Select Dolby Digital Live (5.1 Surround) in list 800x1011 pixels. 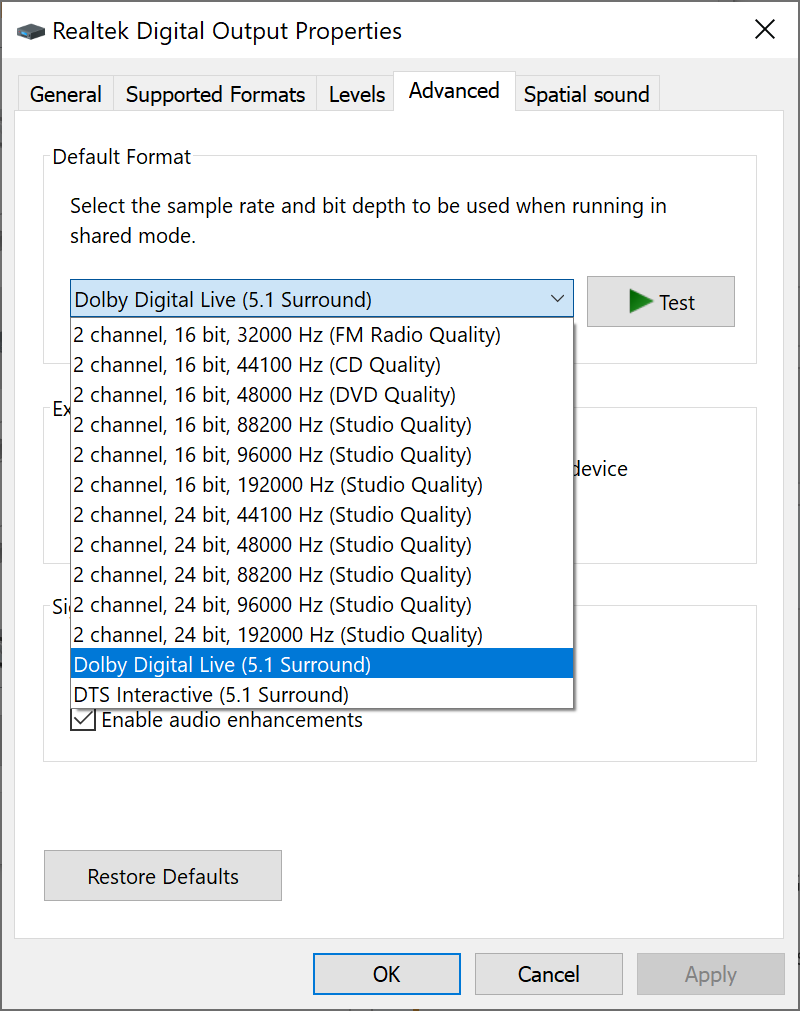point(322,664)
